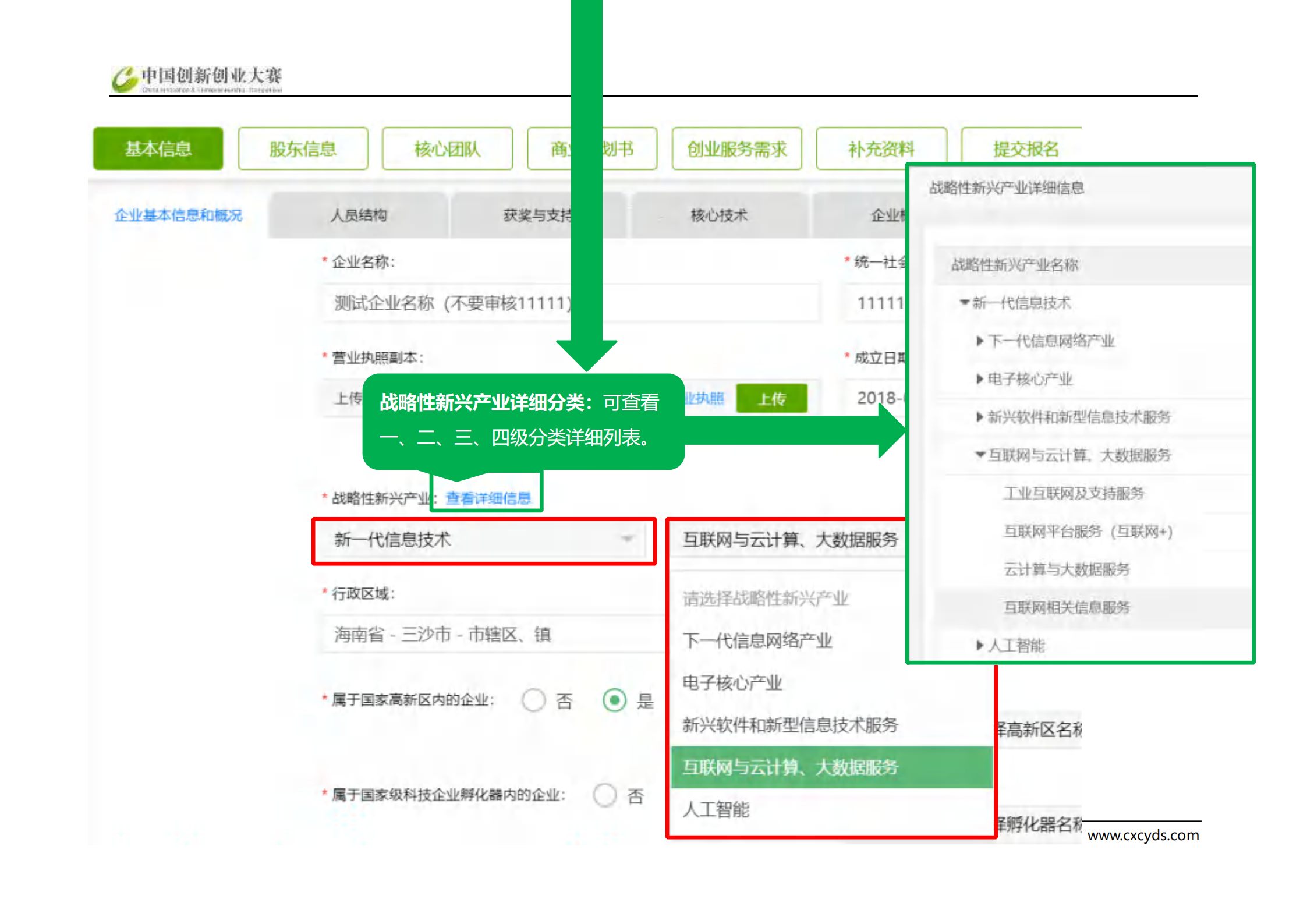Expand the 下一代信息网络产业 tree node
This screenshot has width=1307, height=924.
(x=980, y=341)
